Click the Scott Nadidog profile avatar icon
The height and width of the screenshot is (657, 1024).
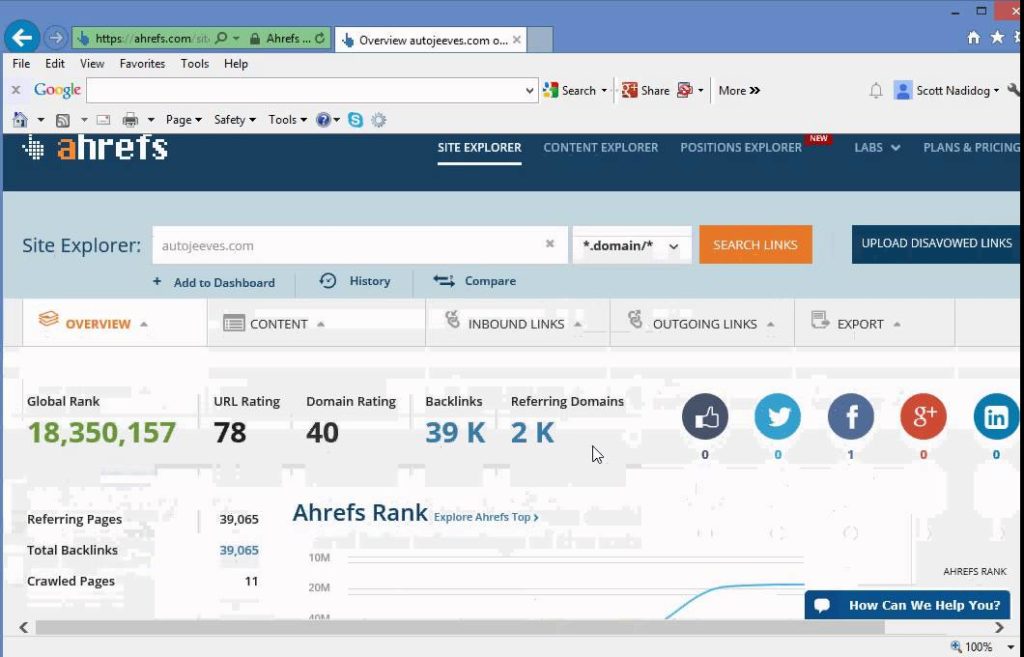tap(903, 90)
